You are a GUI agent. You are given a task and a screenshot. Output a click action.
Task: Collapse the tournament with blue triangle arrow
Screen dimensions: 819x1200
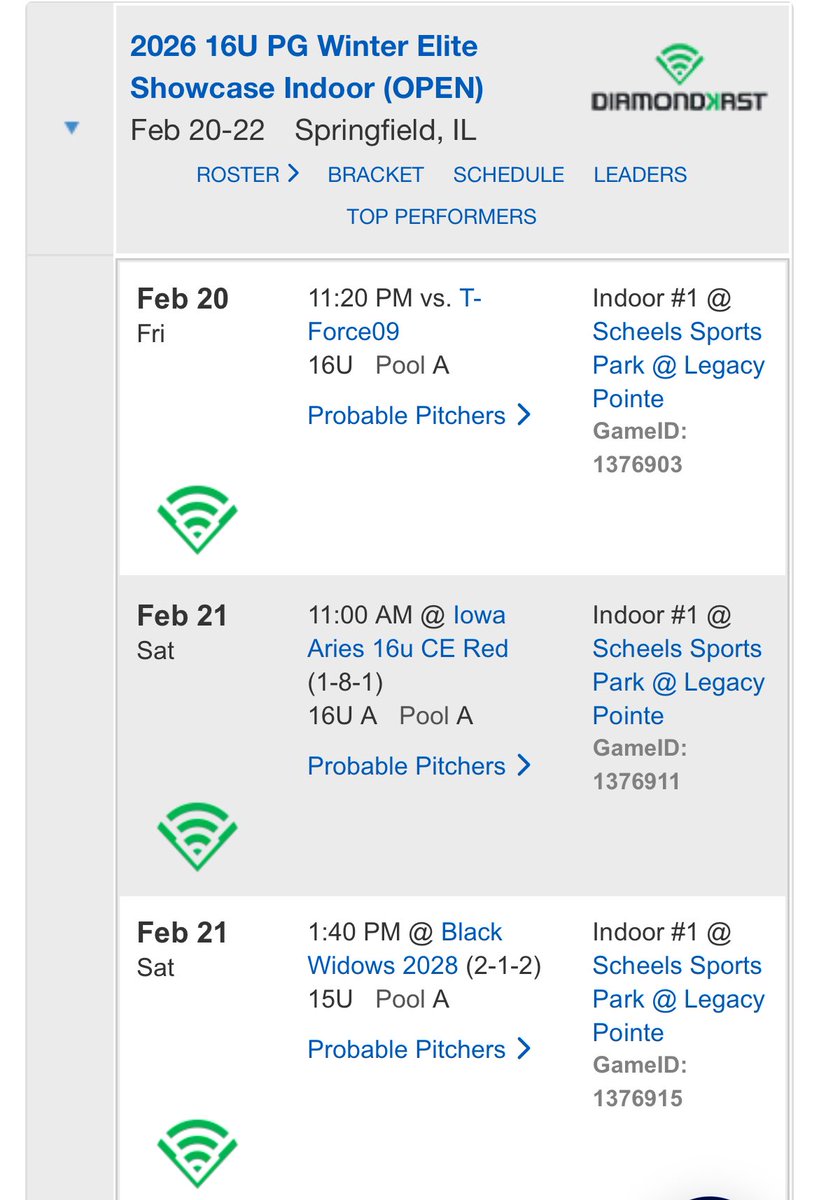(x=71, y=128)
